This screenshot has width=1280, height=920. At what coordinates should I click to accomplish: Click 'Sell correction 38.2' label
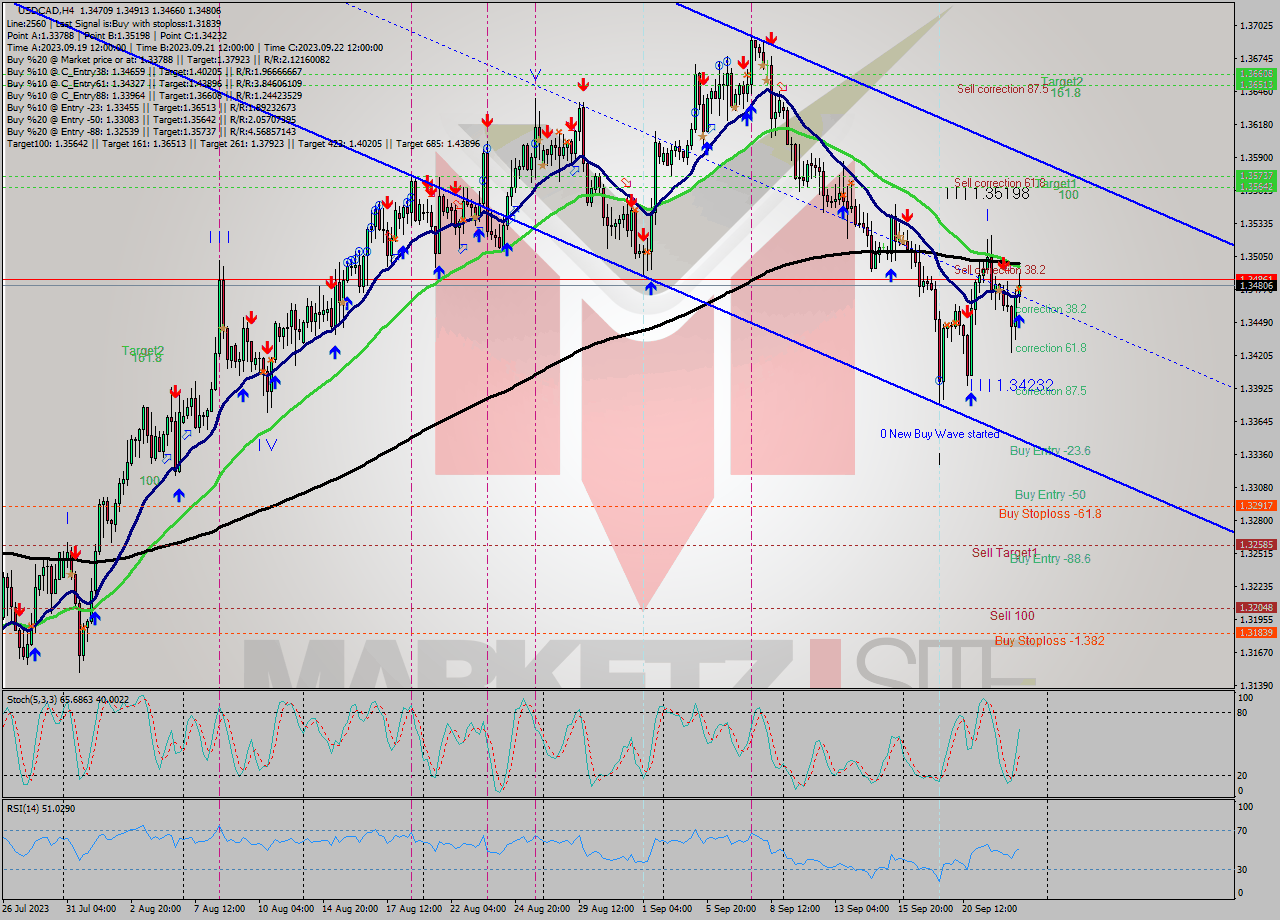click(999, 270)
